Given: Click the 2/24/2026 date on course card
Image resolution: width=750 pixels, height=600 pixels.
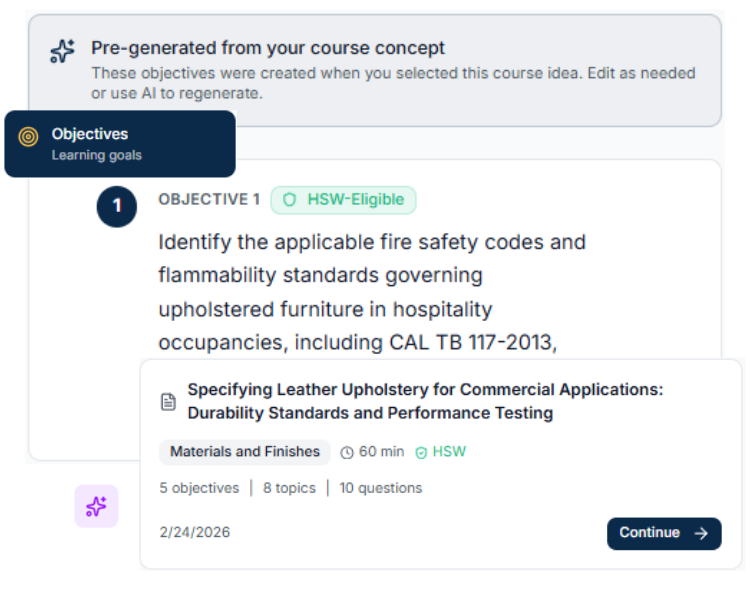Looking at the screenshot, I should click(195, 532).
